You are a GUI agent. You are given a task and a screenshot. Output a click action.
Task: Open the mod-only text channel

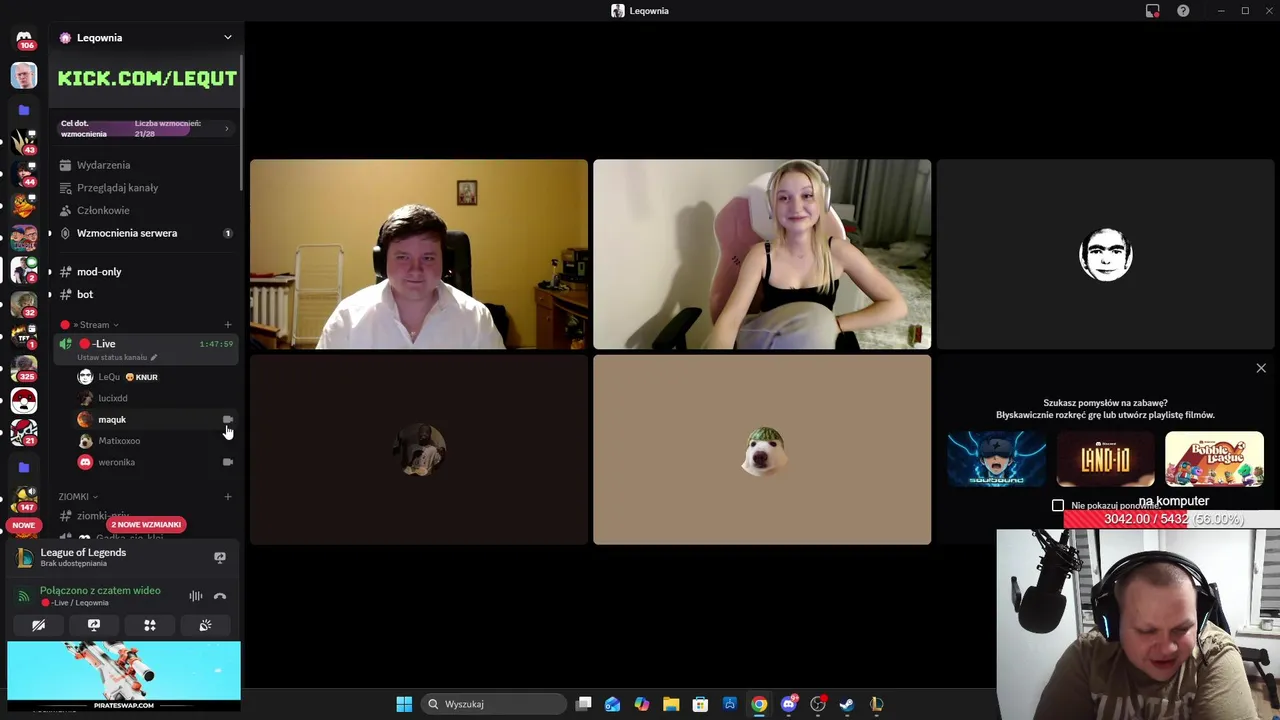(145, 272)
